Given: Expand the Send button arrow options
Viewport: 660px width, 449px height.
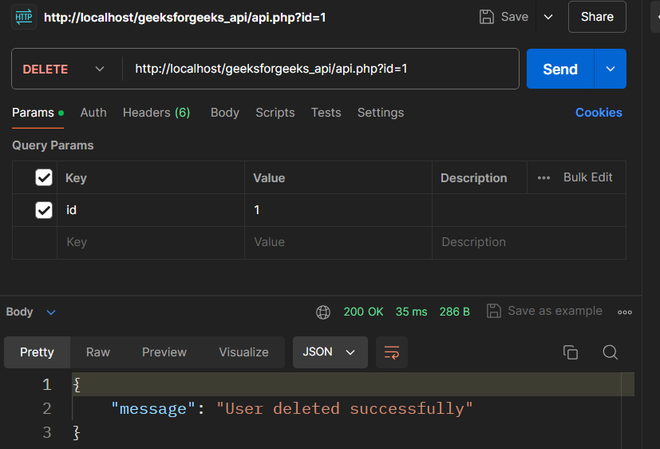Looking at the screenshot, I should 610,69.
